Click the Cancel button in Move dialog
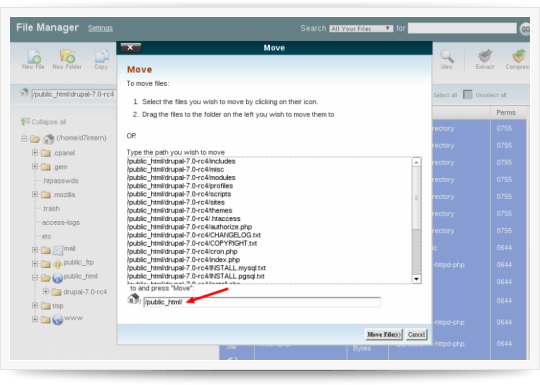Viewport: 540px width, 385px height. (416, 334)
